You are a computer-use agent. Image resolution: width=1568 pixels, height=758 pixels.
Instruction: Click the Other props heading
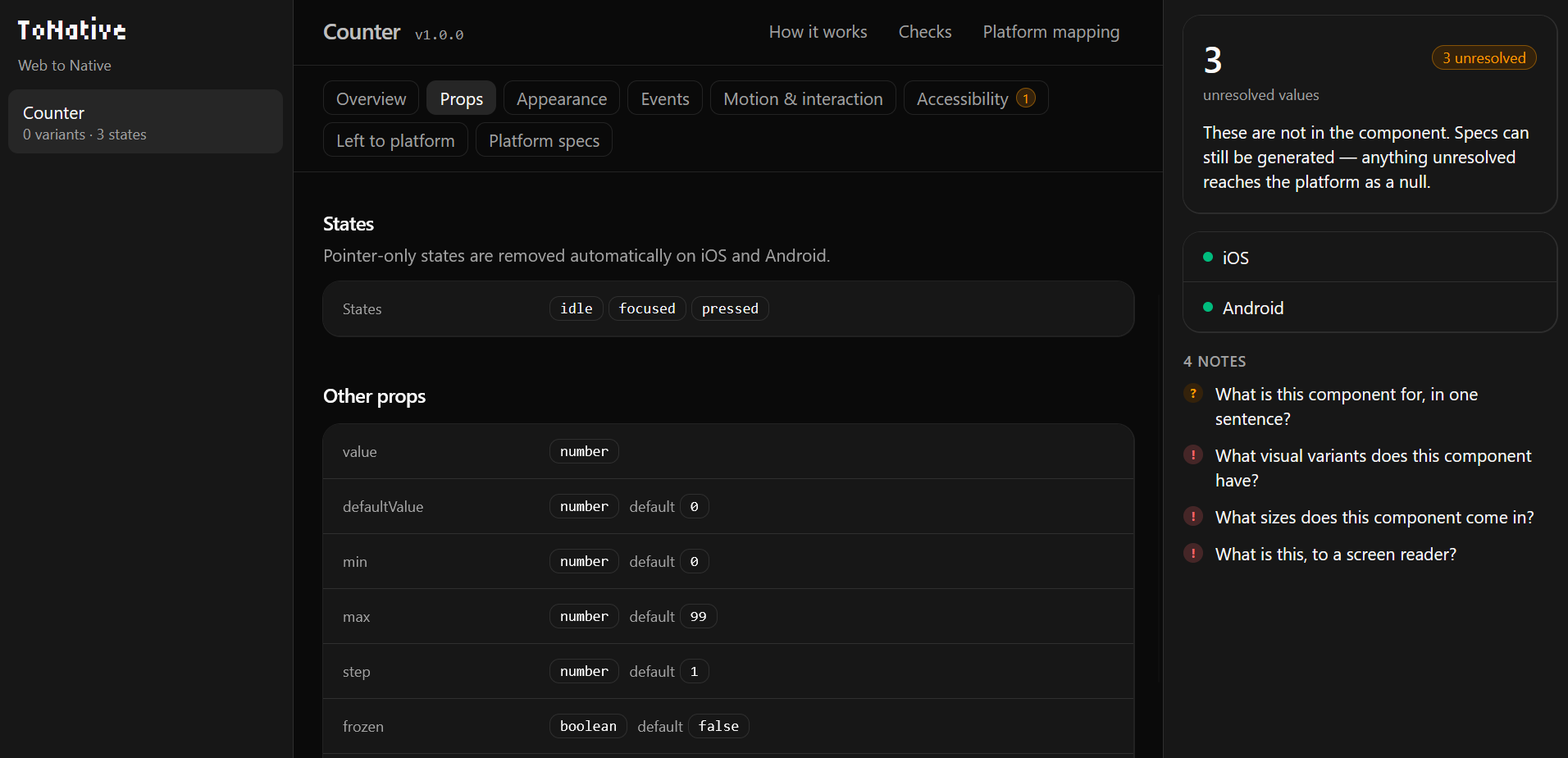[x=374, y=396]
